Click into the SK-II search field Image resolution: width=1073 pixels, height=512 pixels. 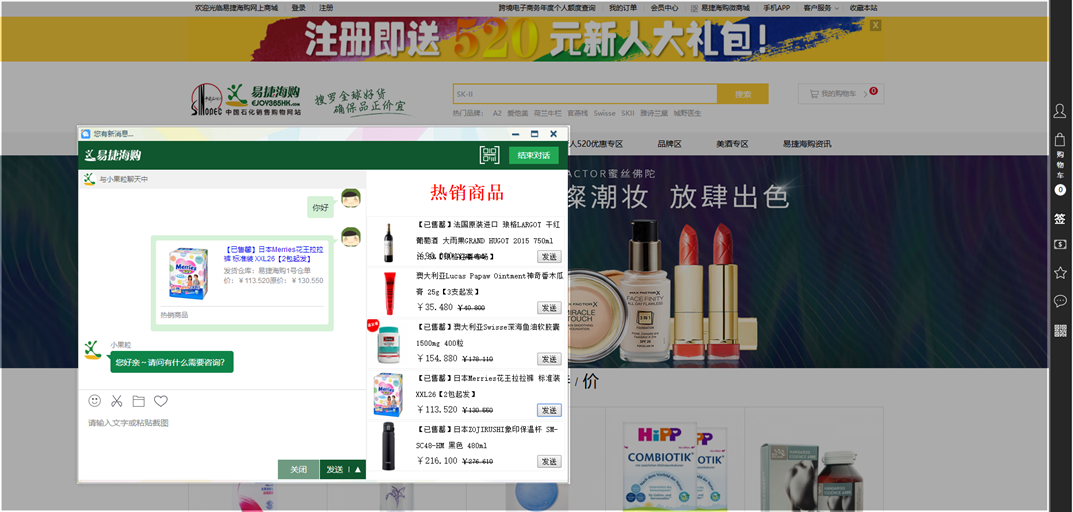tap(585, 94)
